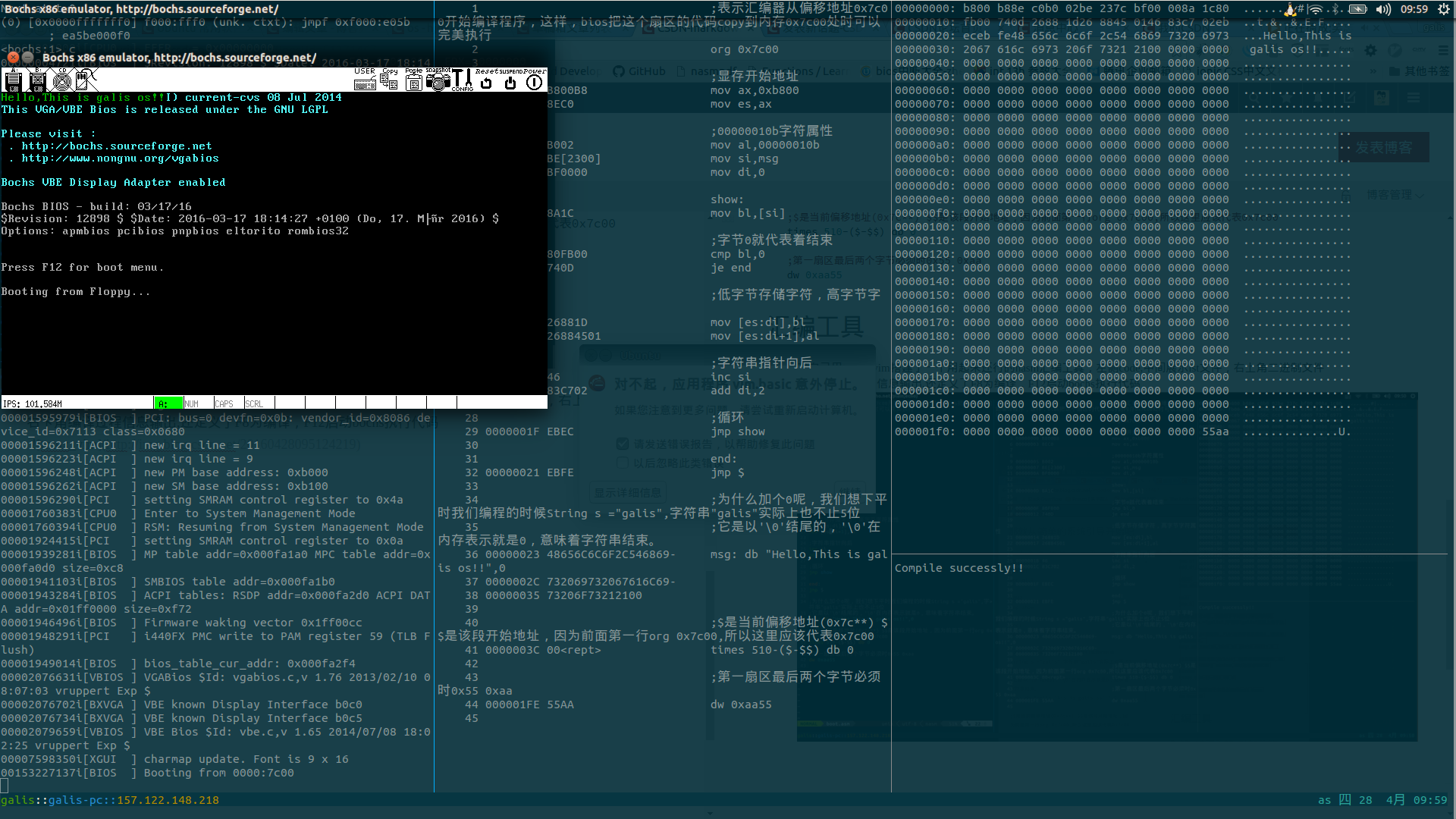Click the 'mov si,msg' instruction line
The image size is (1456, 819).
(x=745, y=158)
